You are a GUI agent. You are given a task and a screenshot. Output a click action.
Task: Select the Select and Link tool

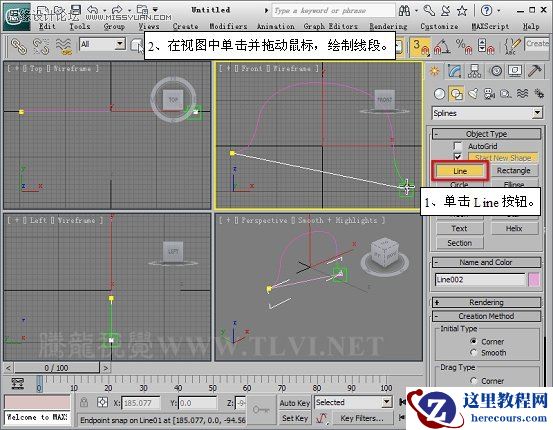click(x=19, y=46)
